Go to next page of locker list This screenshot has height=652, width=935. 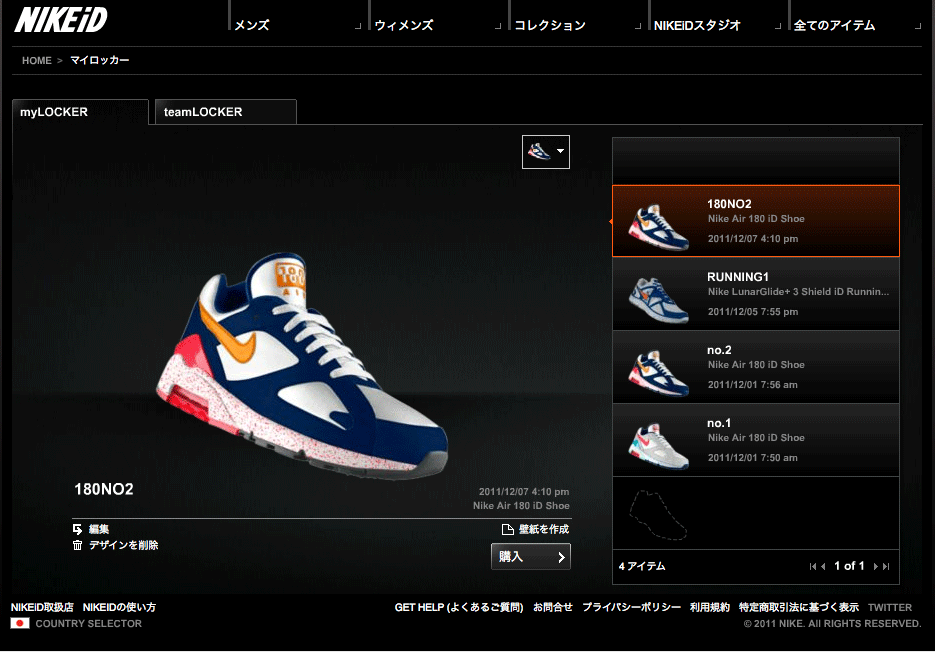pyautogui.click(x=875, y=567)
